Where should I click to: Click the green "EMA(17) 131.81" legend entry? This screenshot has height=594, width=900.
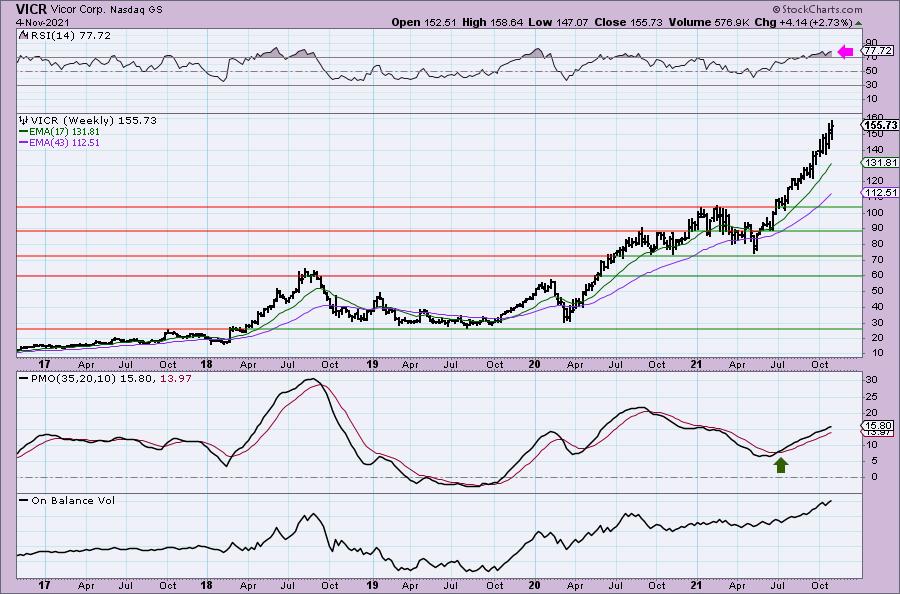(59, 131)
